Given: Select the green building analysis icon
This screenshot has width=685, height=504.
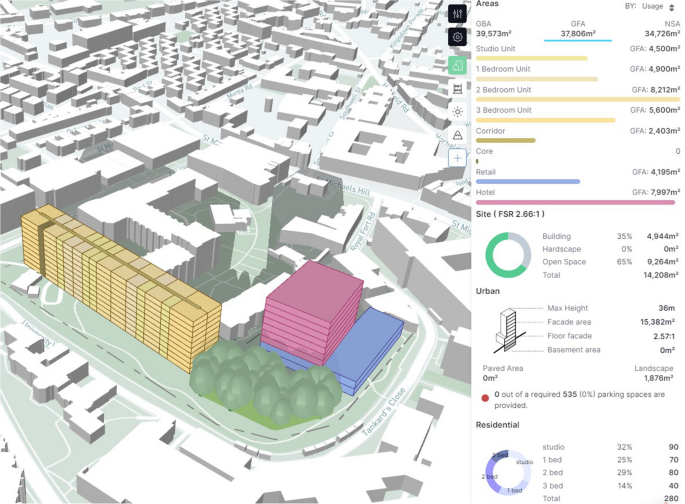Looking at the screenshot, I should tap(457, 65).
